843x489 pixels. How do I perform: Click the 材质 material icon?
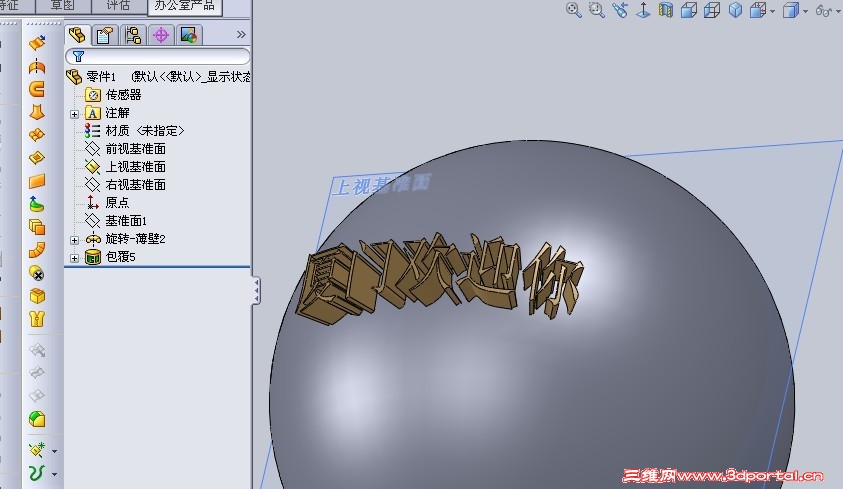click(x=92, y=131)
